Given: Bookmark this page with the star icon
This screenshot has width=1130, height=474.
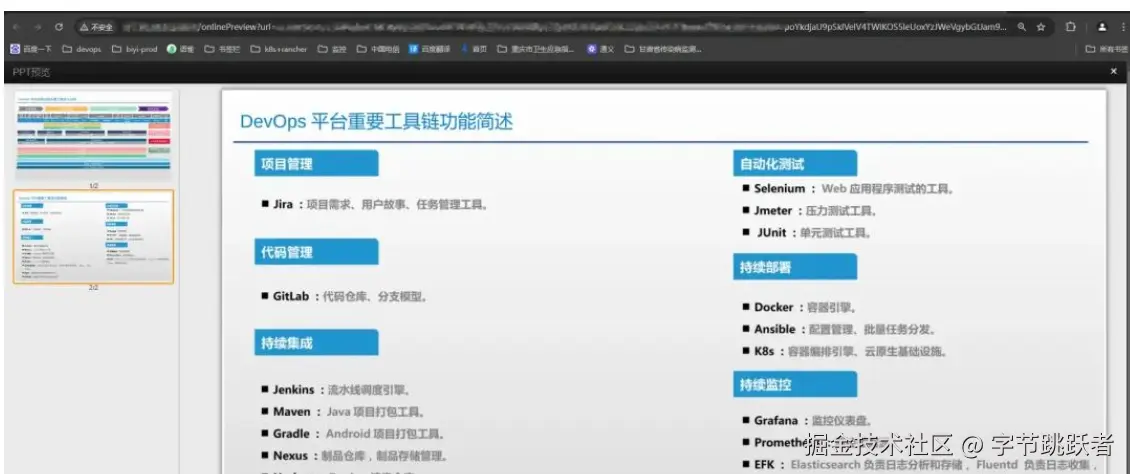Looking at the screenshot, I should (x=1041, y=27).
